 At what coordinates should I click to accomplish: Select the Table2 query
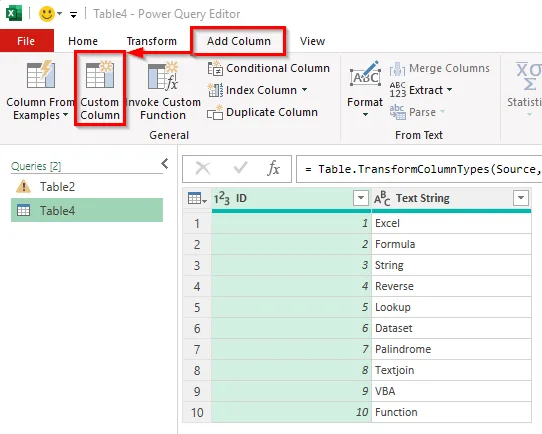87,187
